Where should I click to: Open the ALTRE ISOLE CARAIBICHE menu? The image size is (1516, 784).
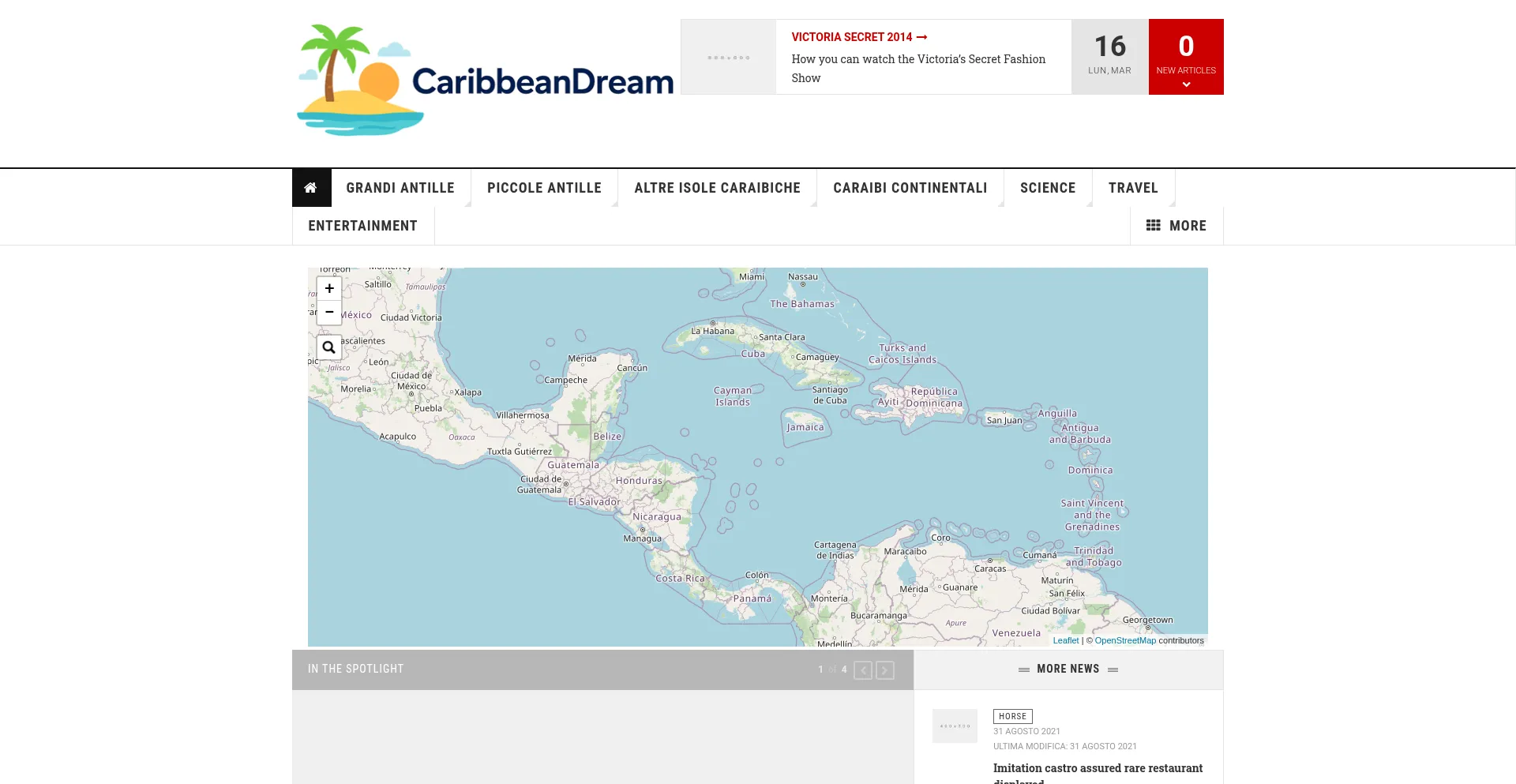717,188
